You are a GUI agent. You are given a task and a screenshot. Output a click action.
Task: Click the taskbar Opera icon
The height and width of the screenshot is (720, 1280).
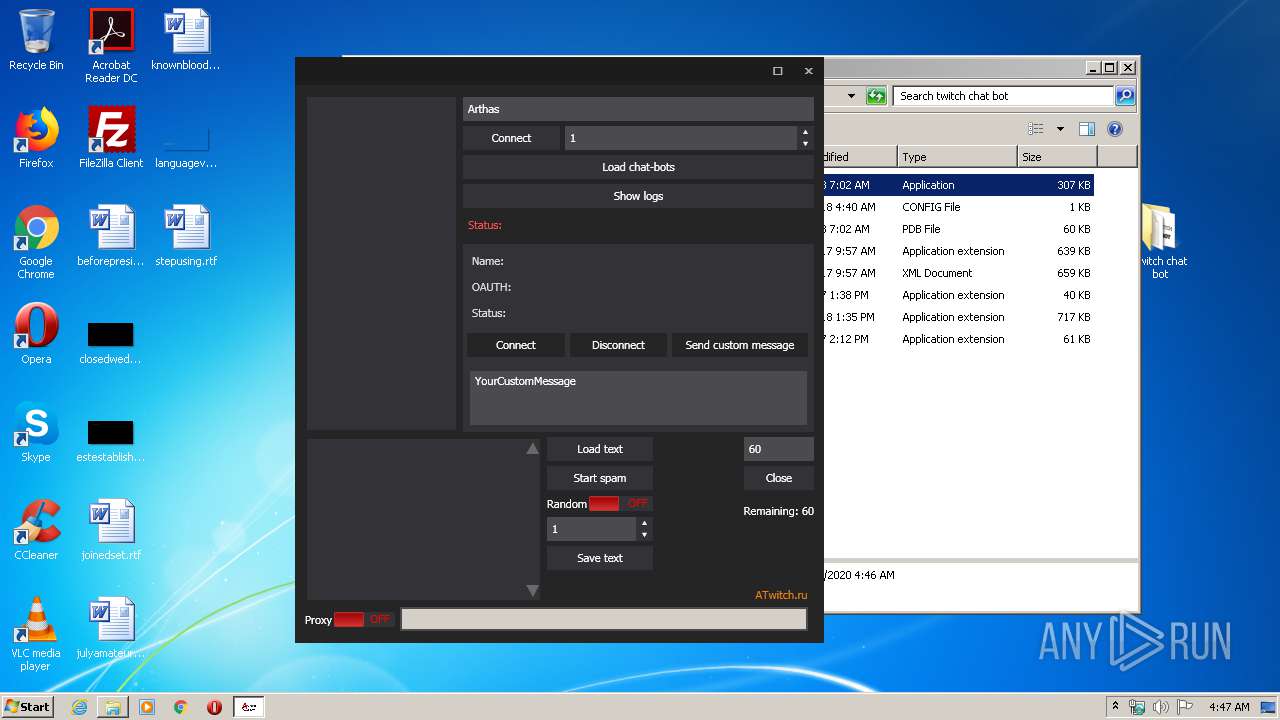tap(214, 707)
